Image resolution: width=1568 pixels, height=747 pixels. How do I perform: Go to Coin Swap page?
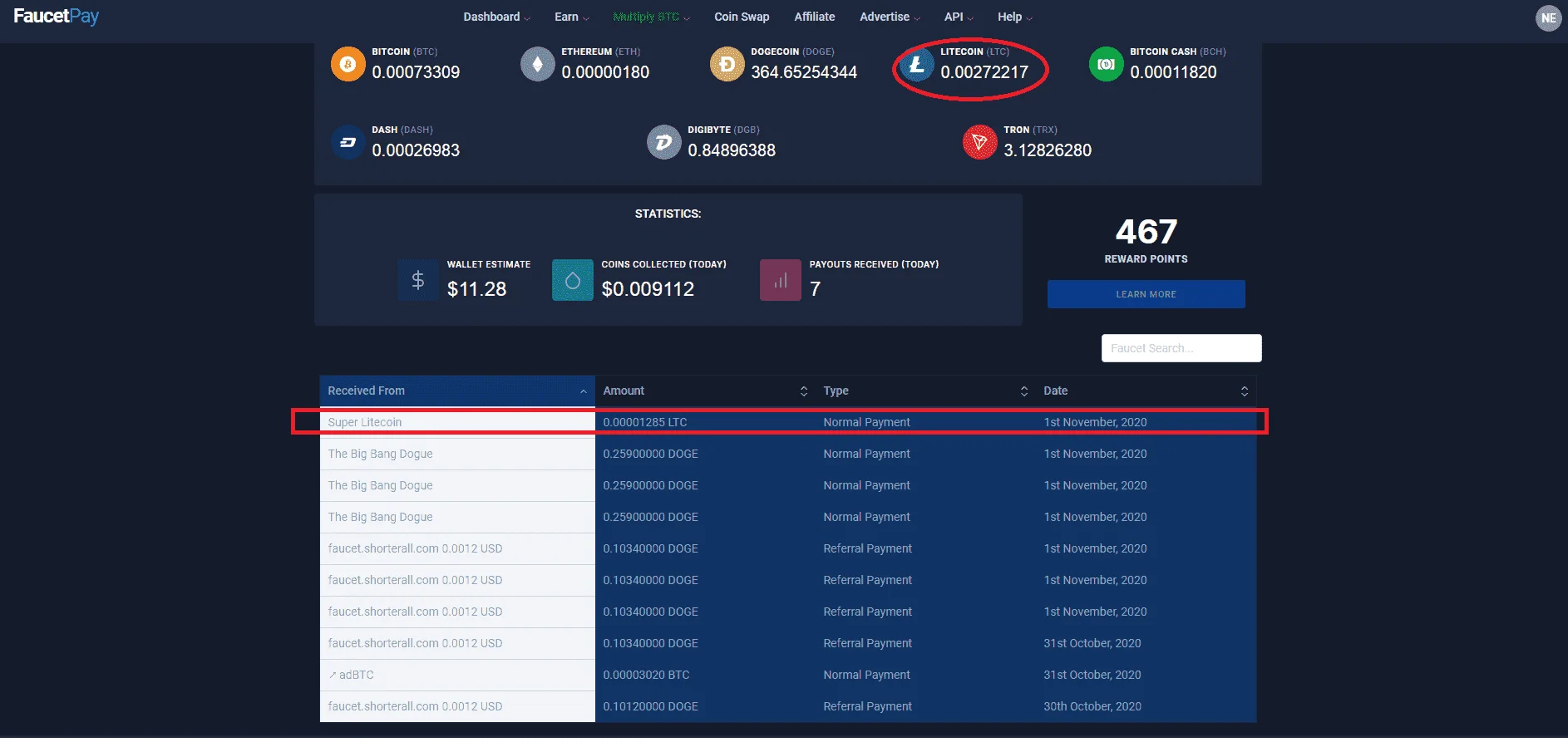(x=742, y=17)
